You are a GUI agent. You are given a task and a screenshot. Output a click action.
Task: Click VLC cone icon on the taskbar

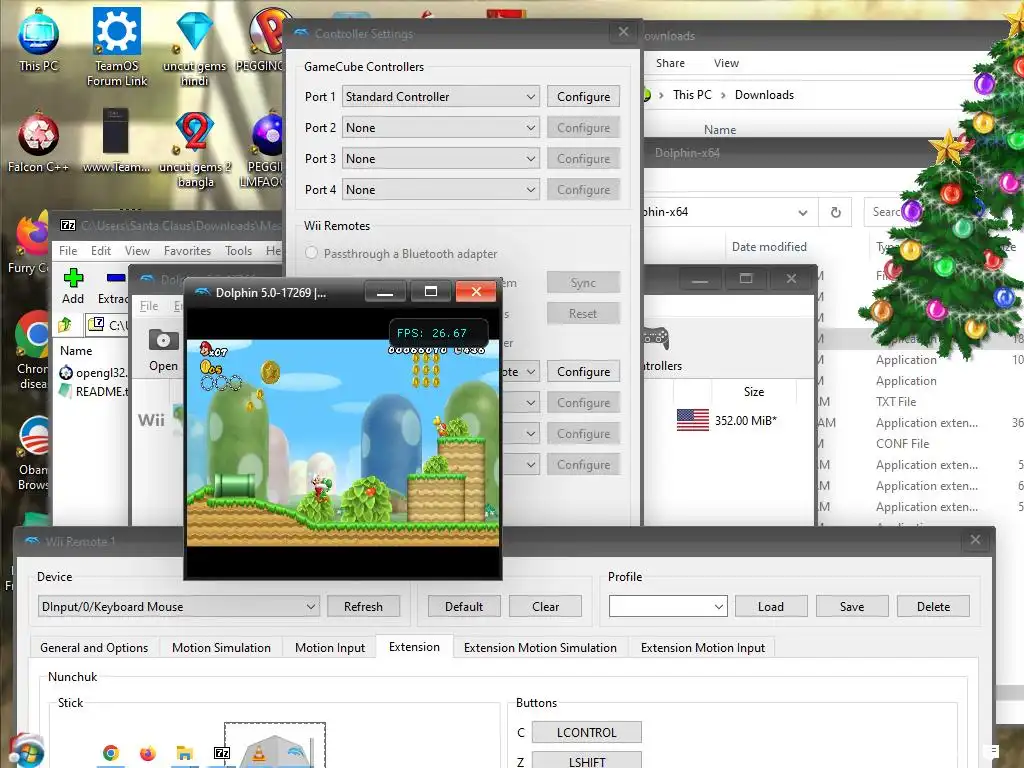(259, 754)
